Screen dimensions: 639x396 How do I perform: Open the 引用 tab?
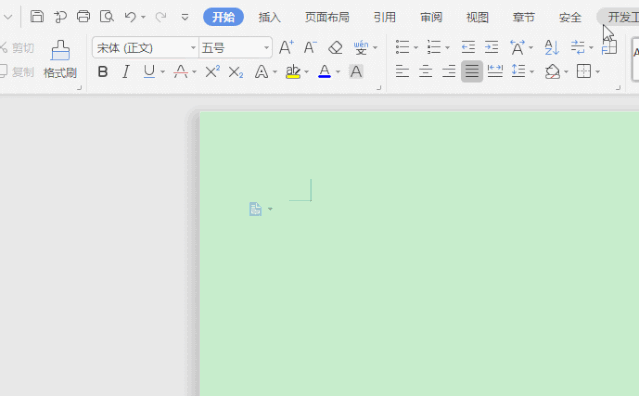point(385,17)
